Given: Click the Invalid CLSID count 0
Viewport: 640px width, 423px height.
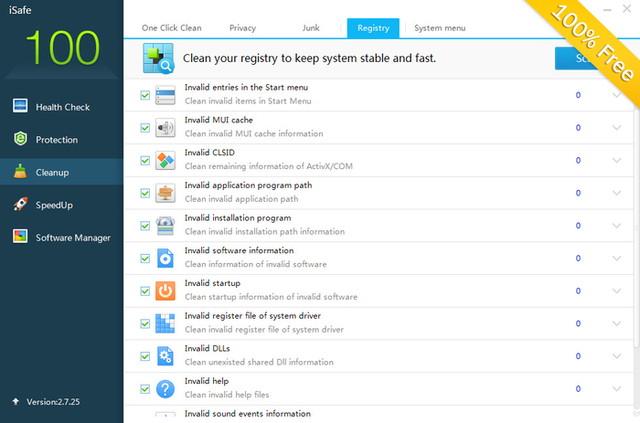Looking at the screenshot, I should coord(578,160).
